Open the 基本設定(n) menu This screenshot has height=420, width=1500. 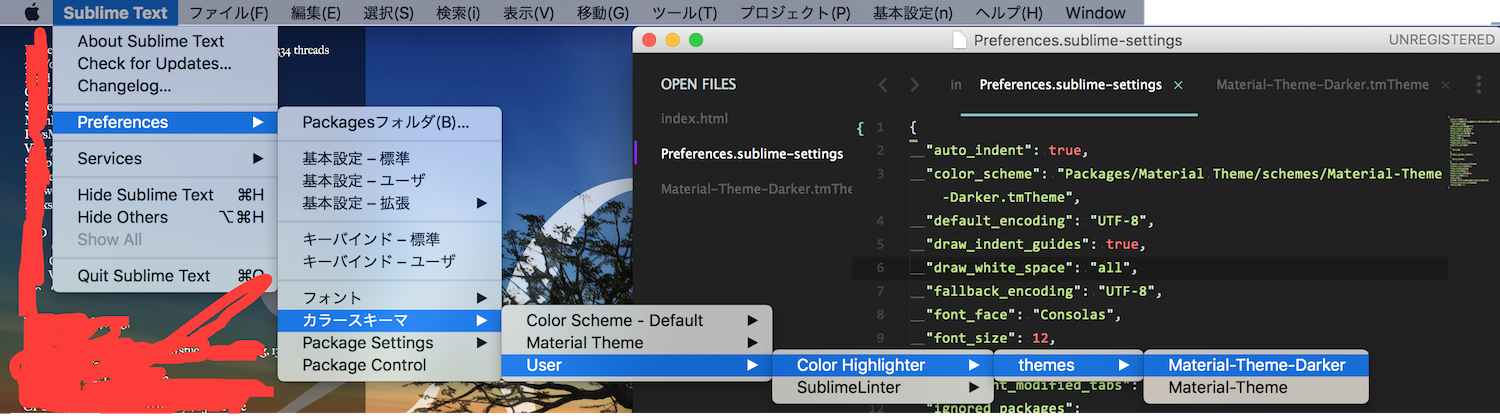pyautogui.click(x=913, y=13)
